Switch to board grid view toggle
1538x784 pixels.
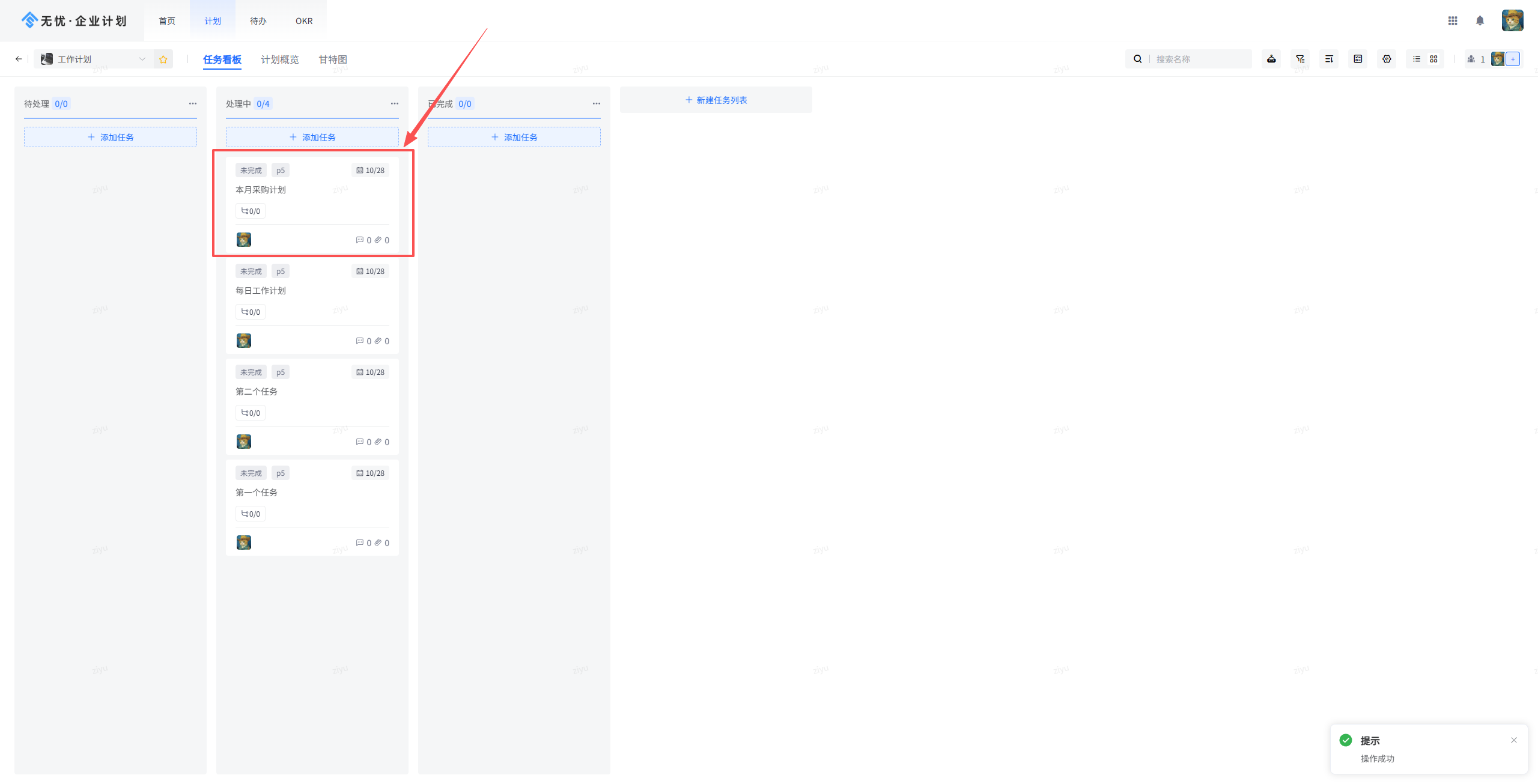click(1433, 59)
